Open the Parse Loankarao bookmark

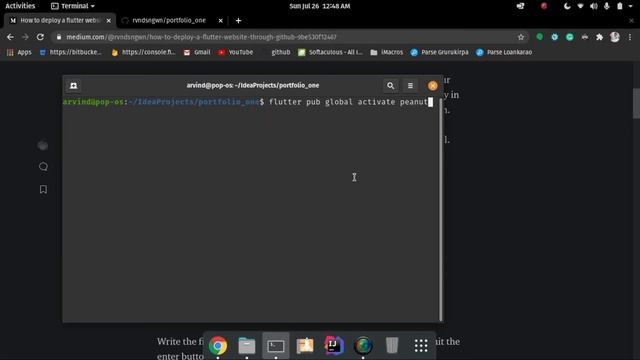point(504,52)
